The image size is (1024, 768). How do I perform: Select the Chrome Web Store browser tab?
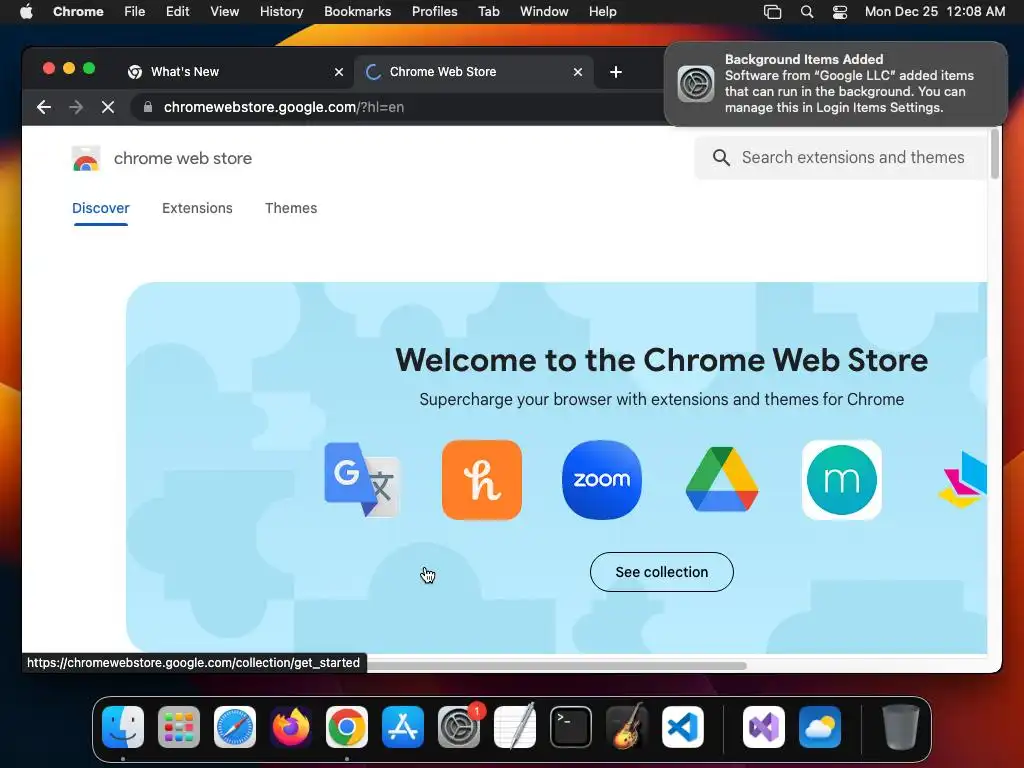(473, 72)
